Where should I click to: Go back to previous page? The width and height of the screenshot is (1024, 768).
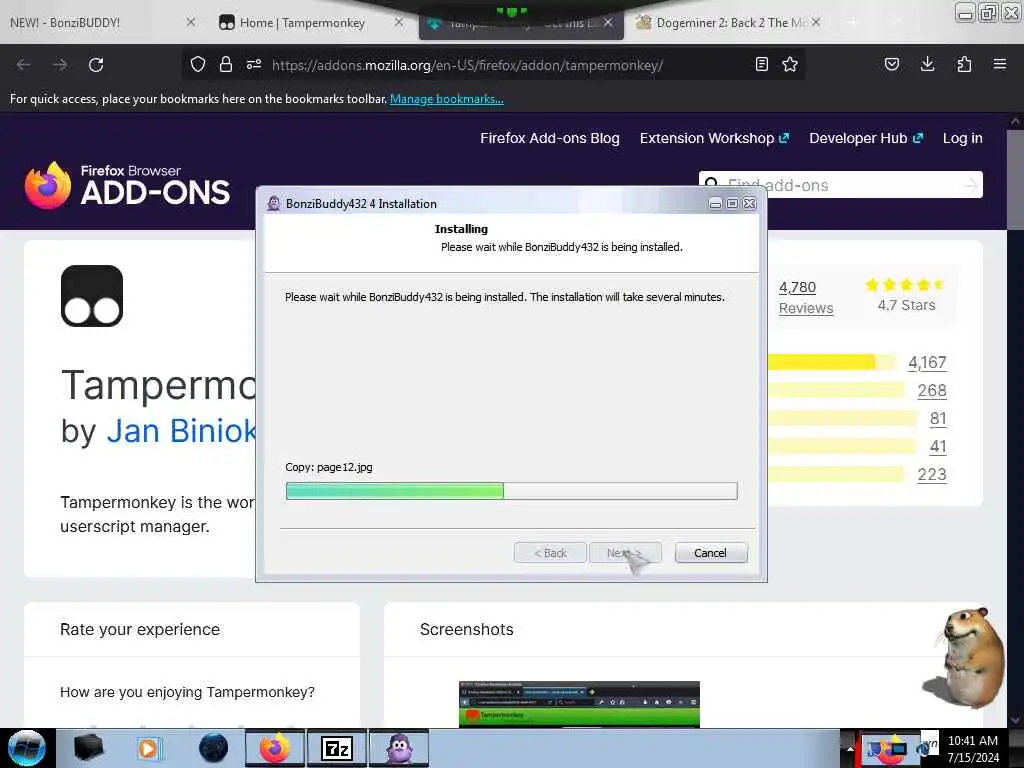24,65
